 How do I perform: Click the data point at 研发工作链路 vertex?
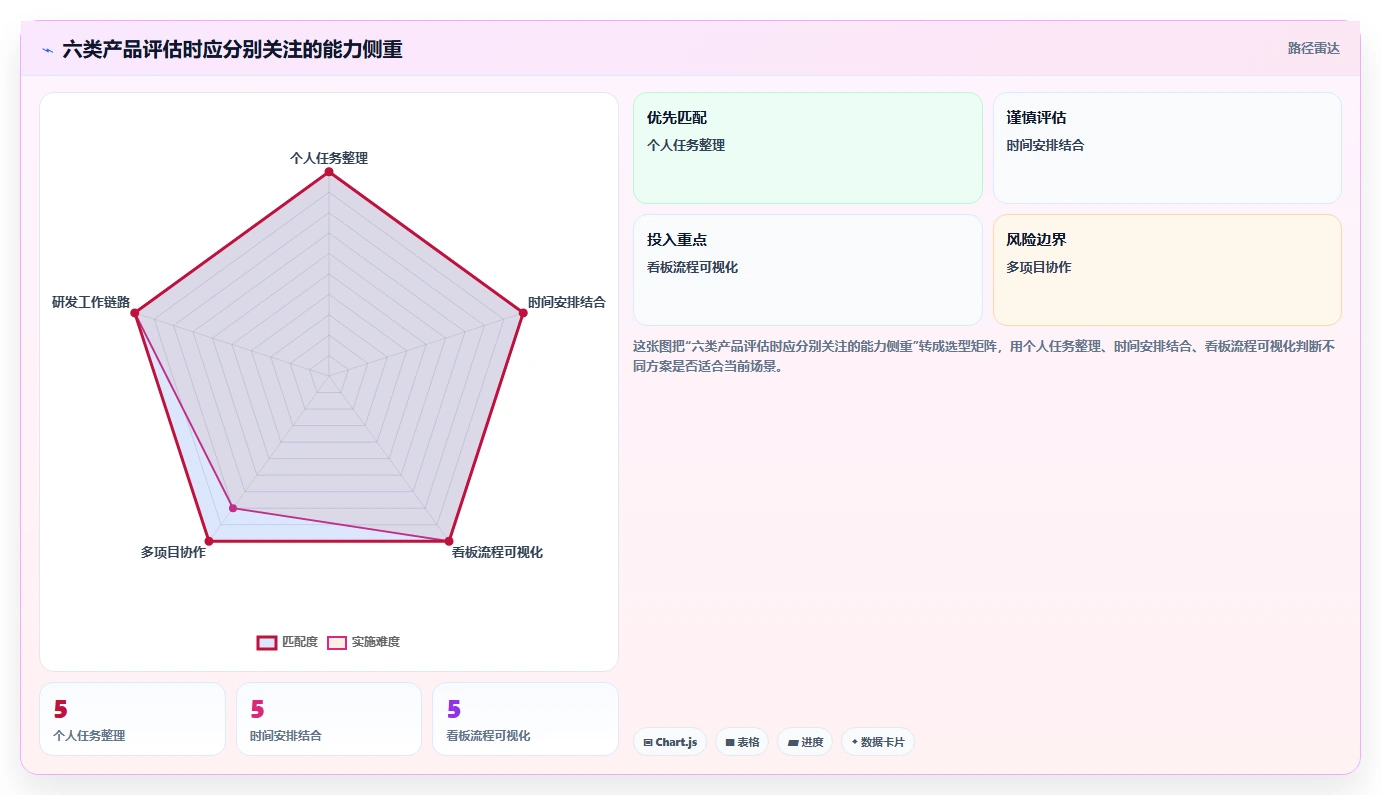(x=135, y=313)
